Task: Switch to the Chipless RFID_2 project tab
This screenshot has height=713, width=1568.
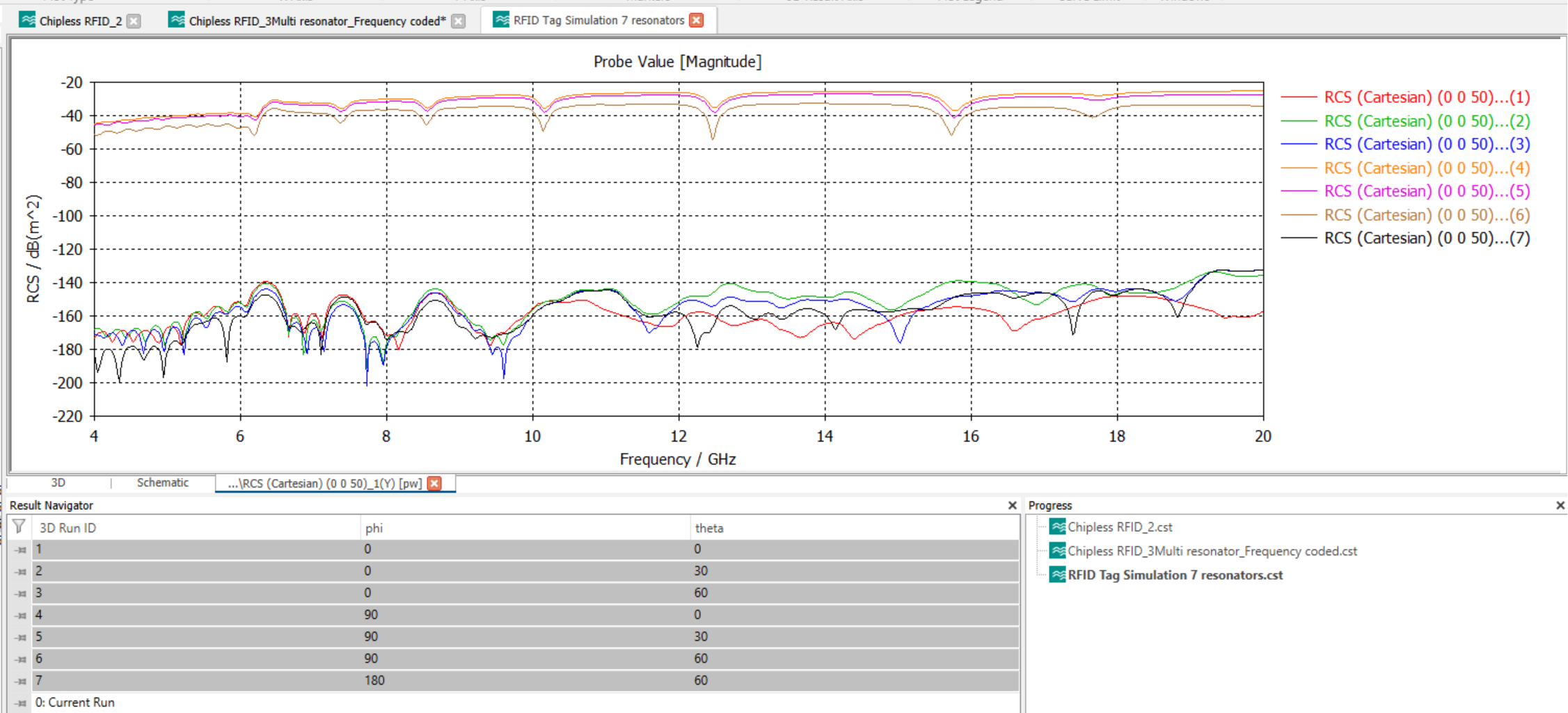Action: point(80,22)
